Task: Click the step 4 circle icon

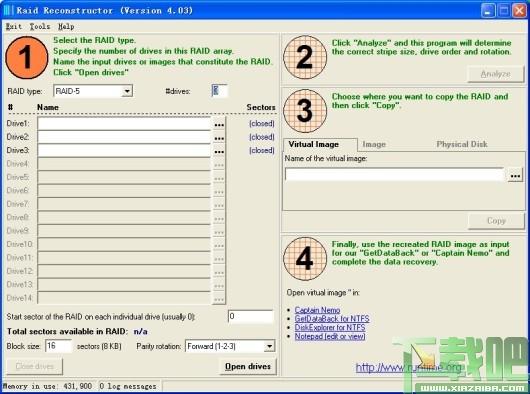Action: (305, 259)
